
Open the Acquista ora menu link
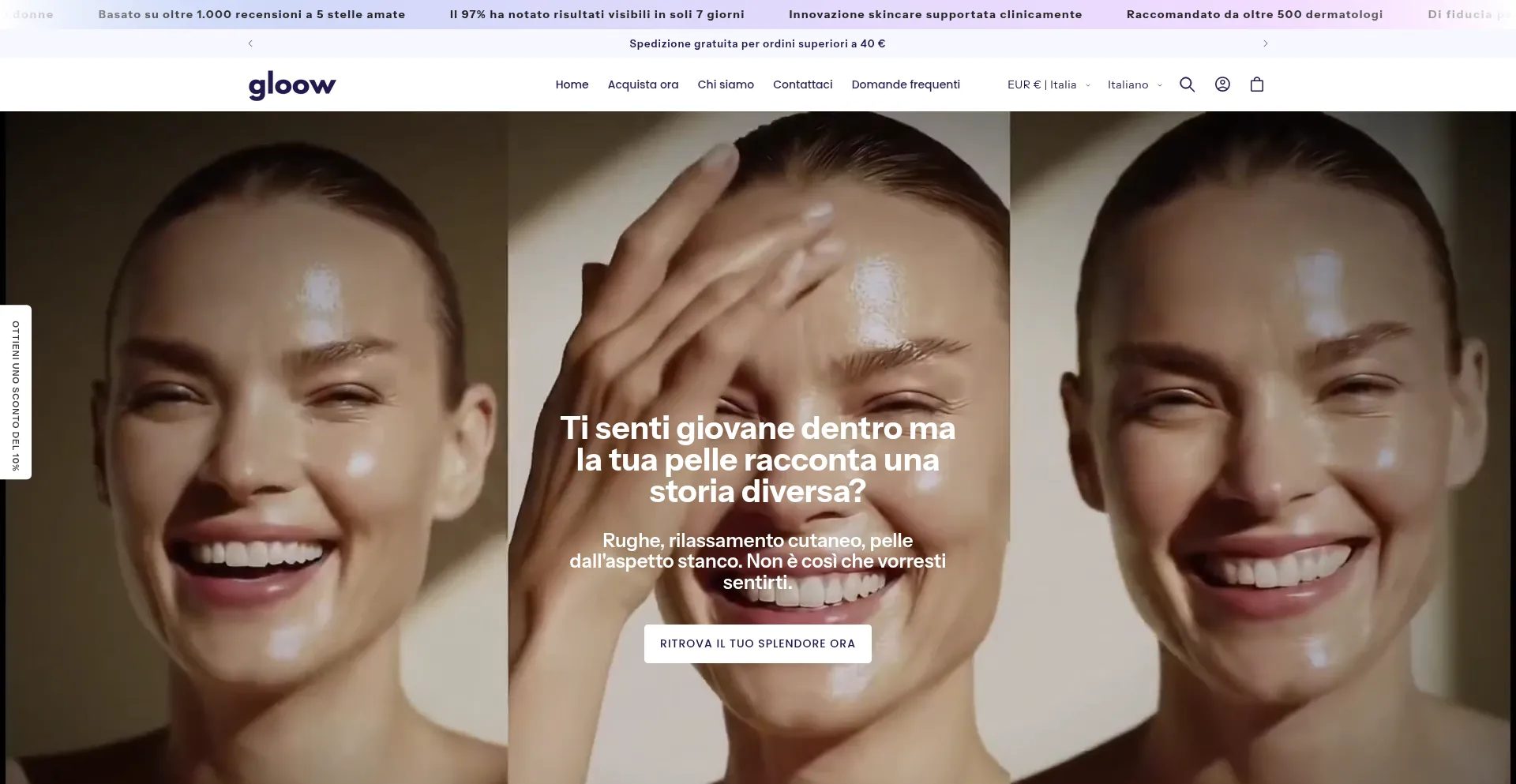coord(643,84)
